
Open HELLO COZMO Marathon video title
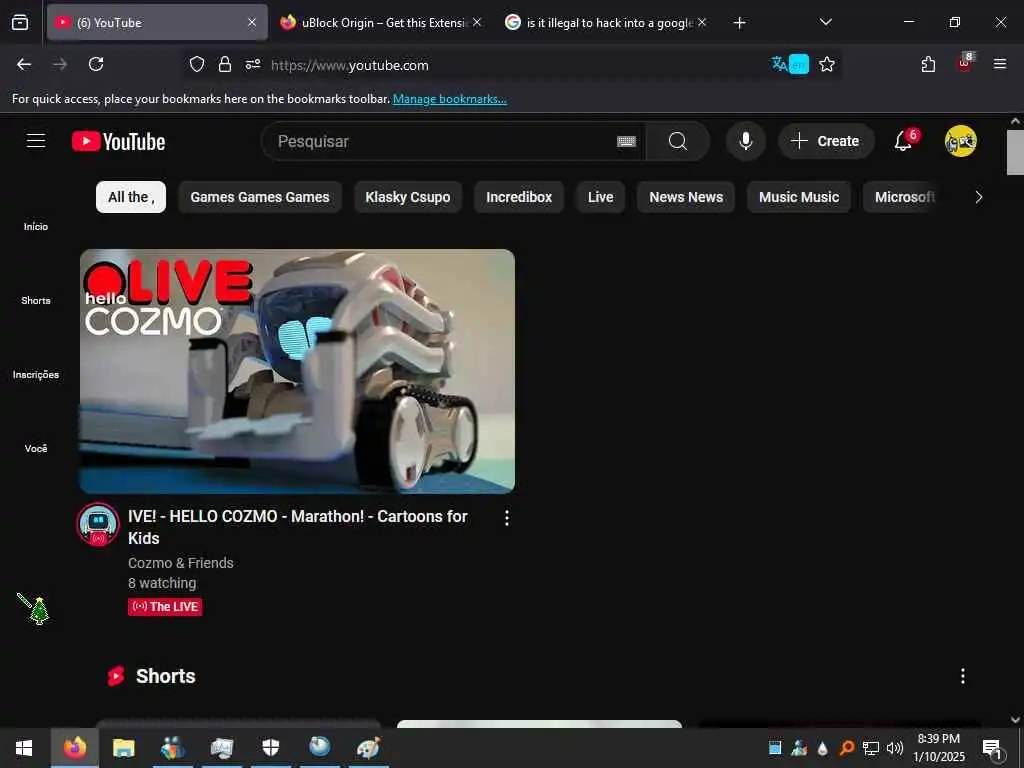[298, 527]
